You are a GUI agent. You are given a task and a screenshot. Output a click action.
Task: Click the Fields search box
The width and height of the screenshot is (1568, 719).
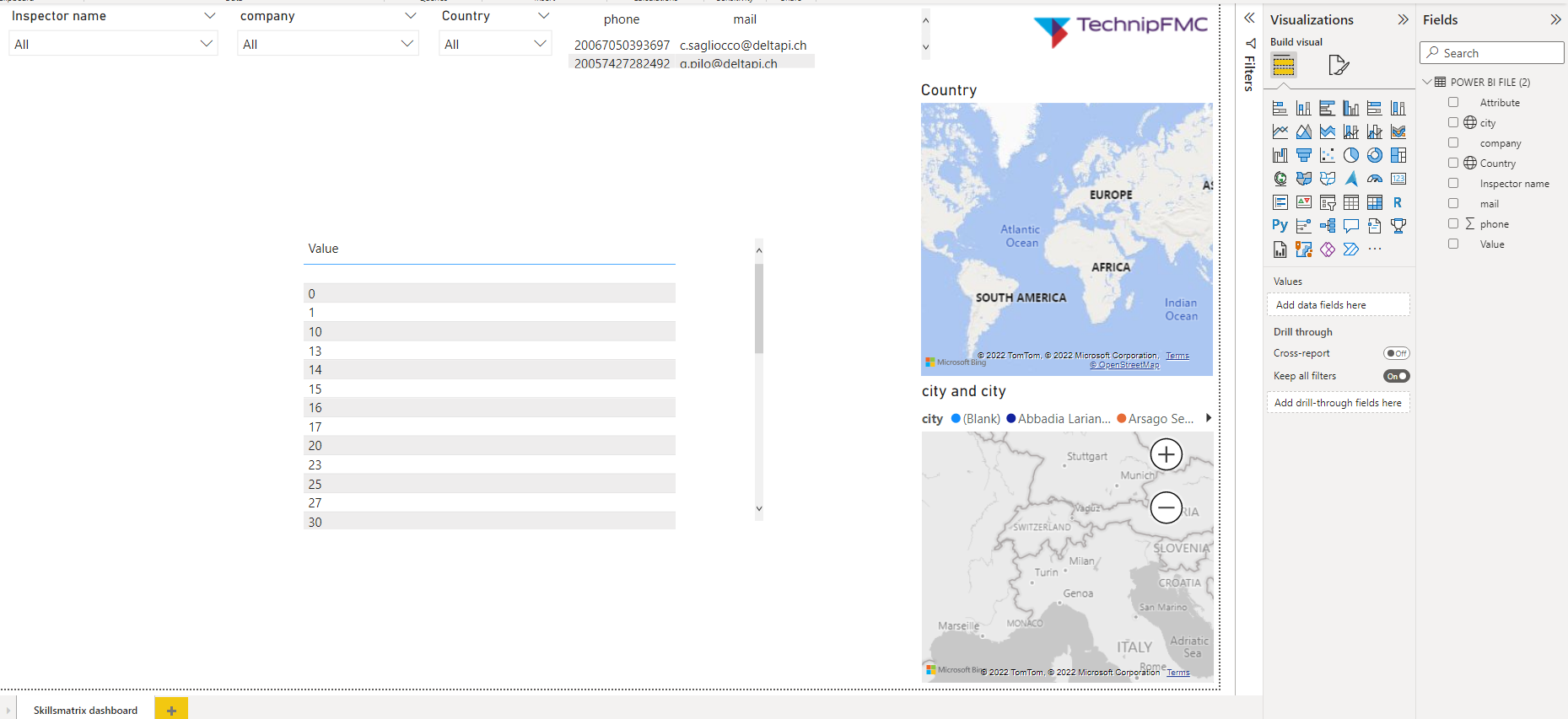(x=1491, y=53)
